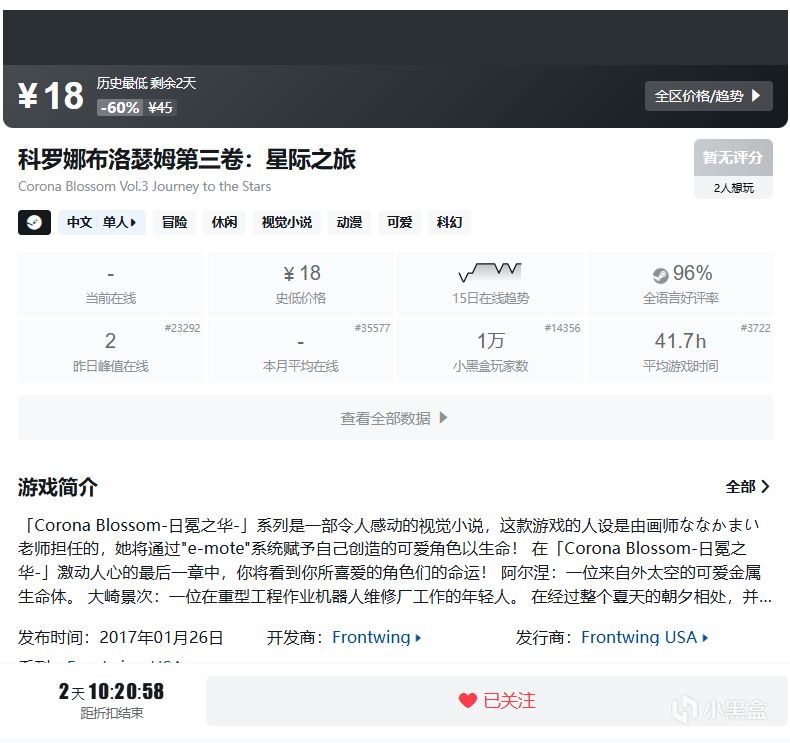Select the 可爱 tag
Image resolution: width=790 pixels, height=743 pixels.
tap(400, 222)
